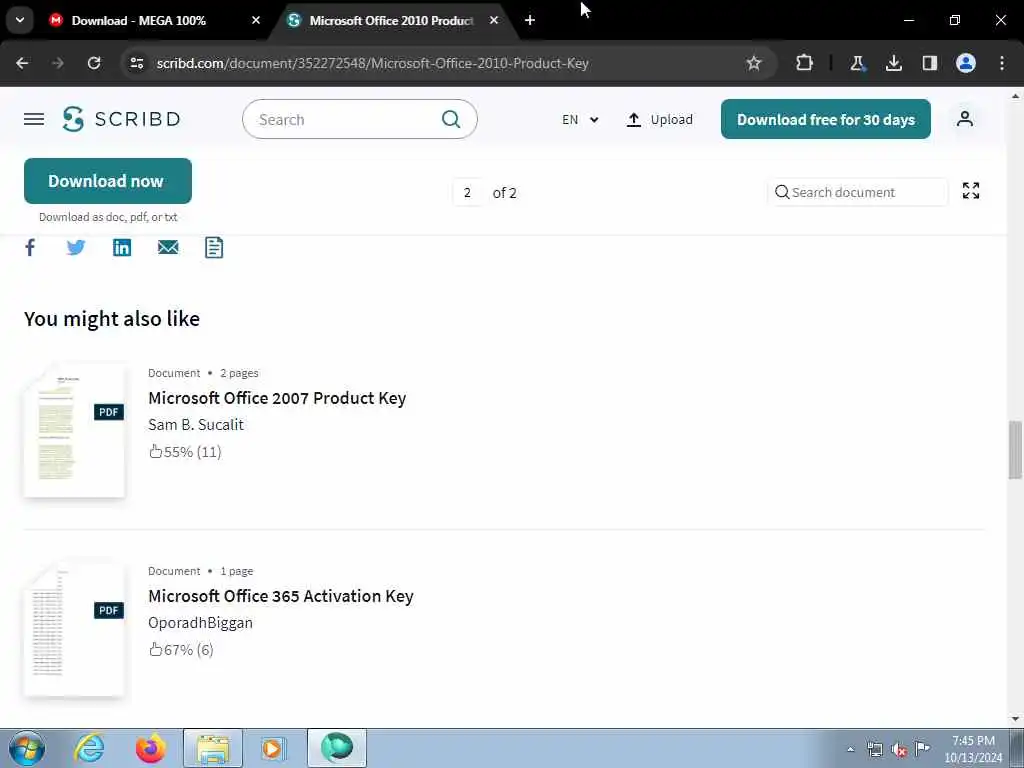
Task: Click the page number input box
Action: point(468,193)
